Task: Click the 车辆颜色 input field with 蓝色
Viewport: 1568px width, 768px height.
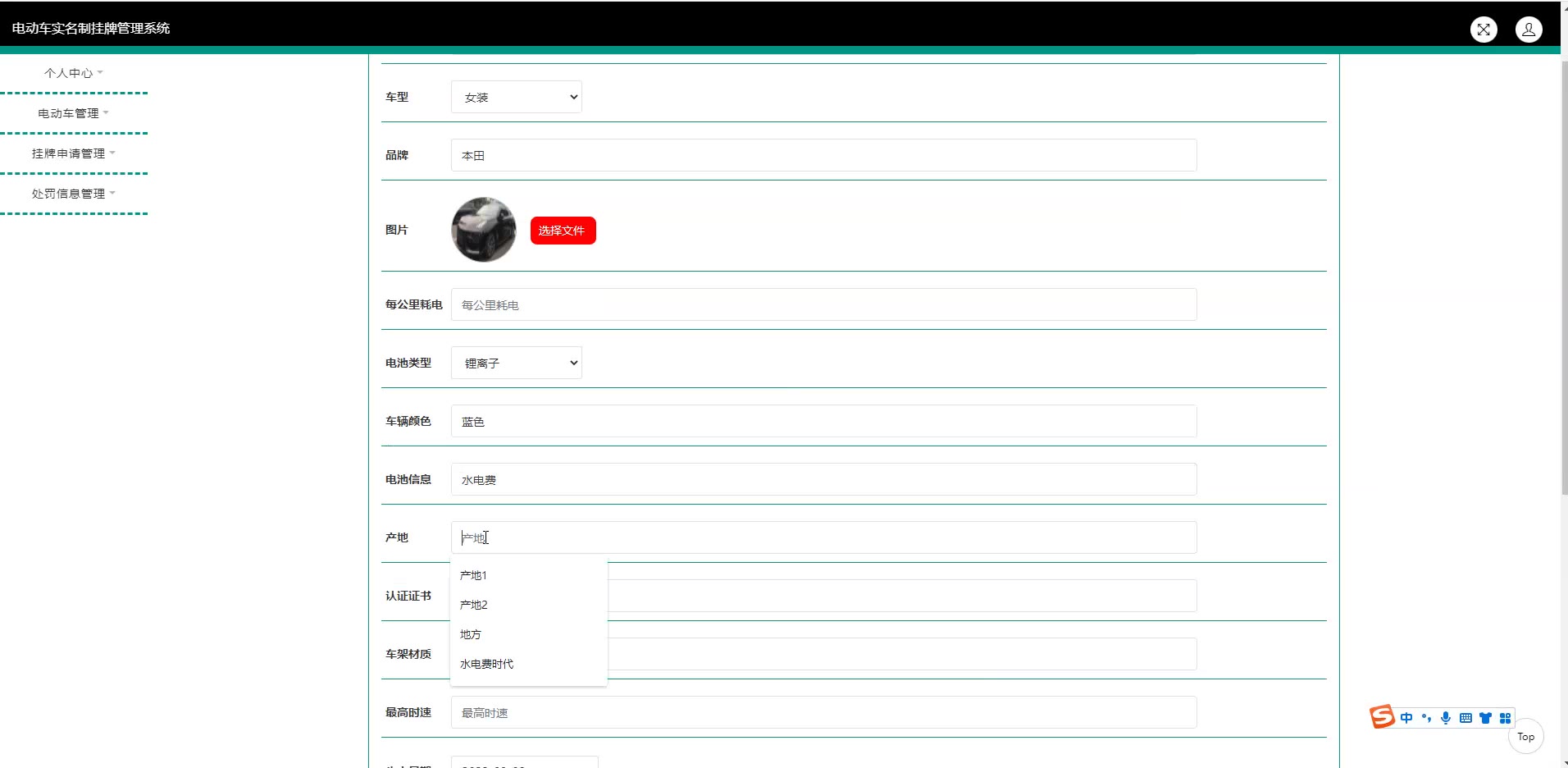Action: click(x=823, y=421)
